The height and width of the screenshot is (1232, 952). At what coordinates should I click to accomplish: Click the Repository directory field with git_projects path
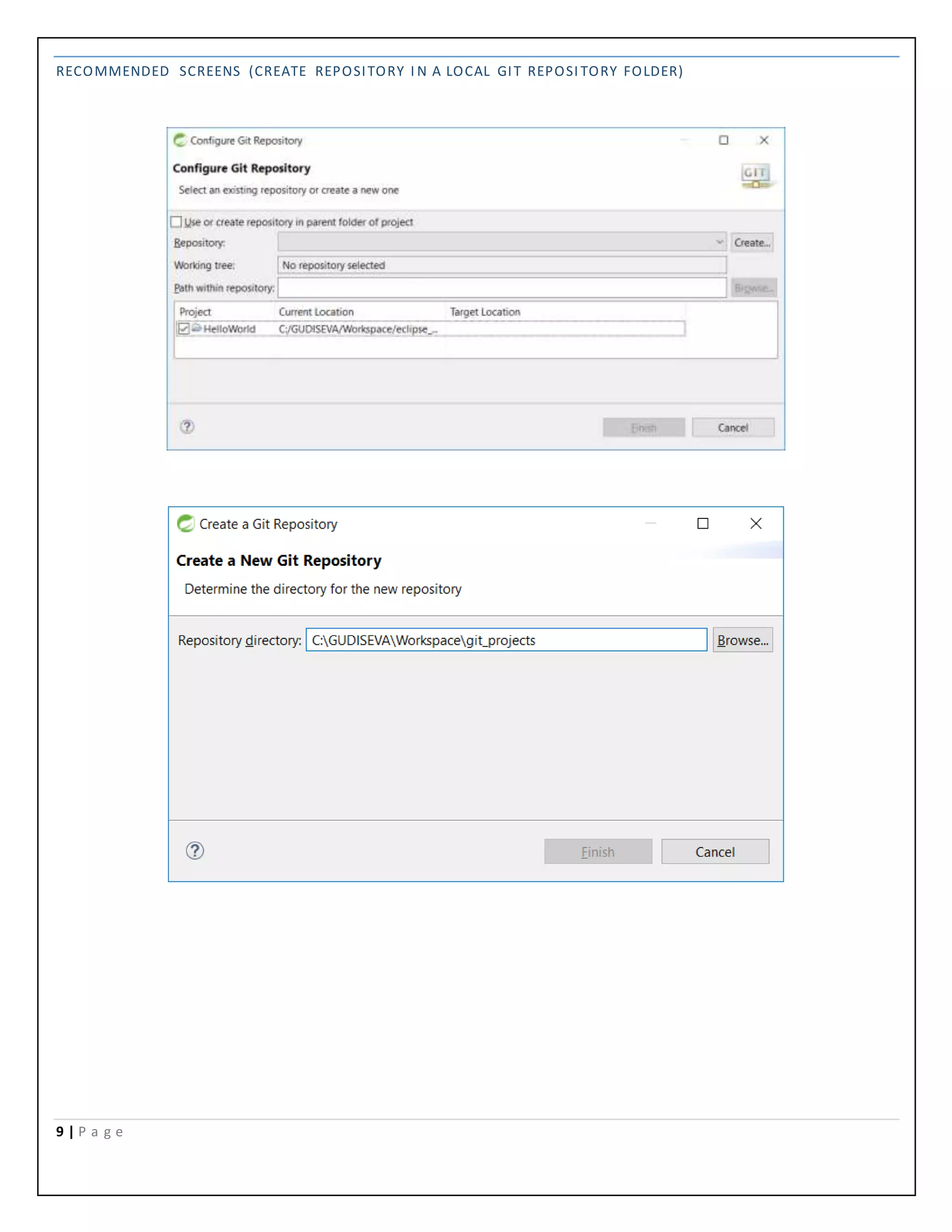tap(506, 640)
